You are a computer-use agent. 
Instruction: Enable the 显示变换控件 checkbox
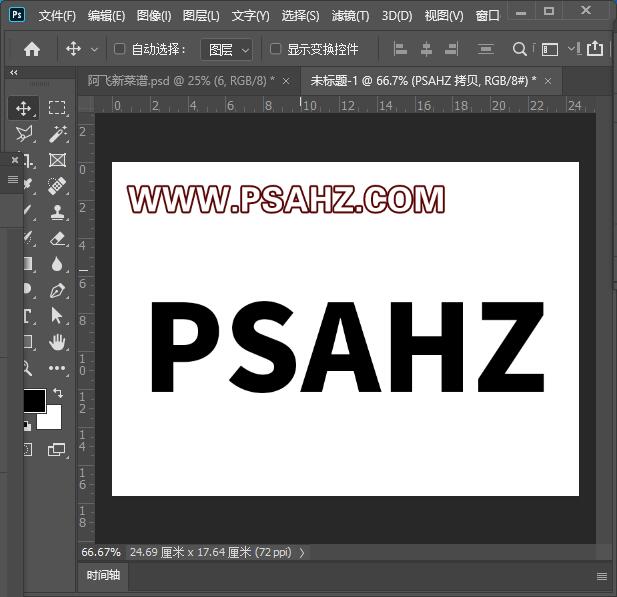click(x=275, y=49)
